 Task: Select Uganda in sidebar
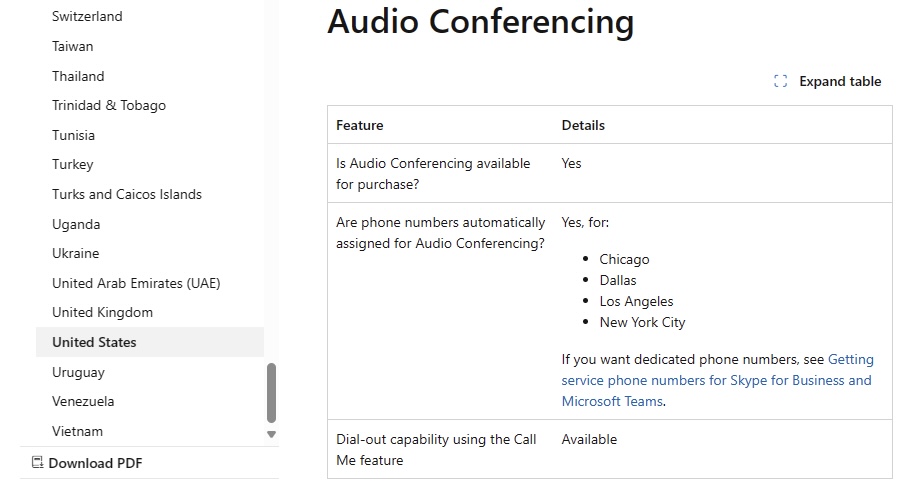pyautogui.click(x=76, y=225)
